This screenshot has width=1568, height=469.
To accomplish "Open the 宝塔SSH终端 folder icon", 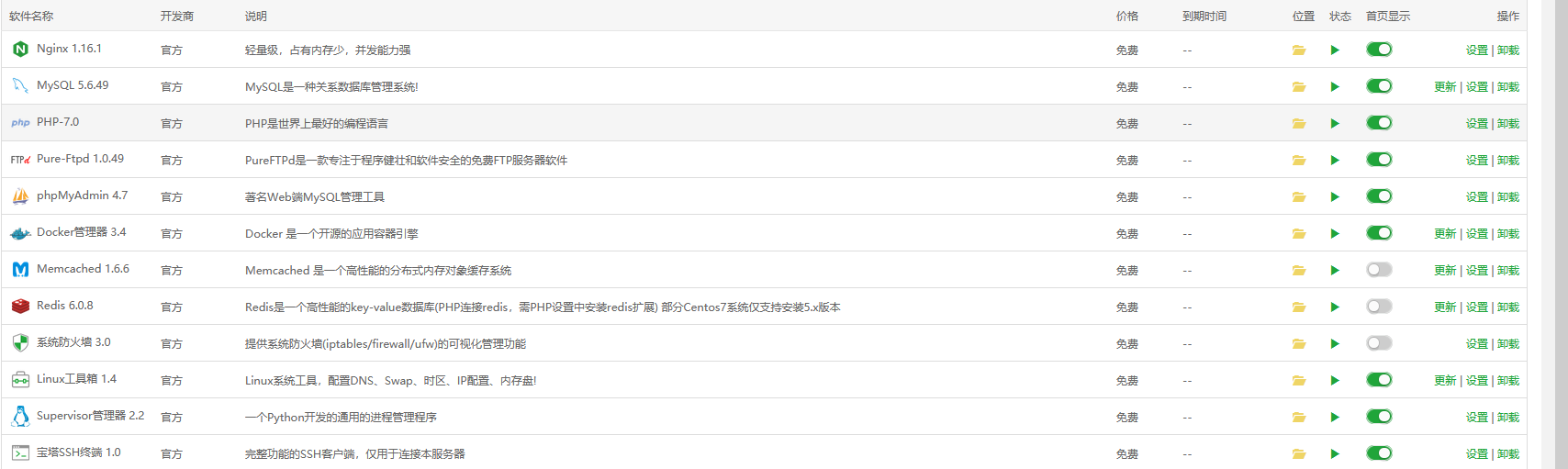I will pos(1299,453).
